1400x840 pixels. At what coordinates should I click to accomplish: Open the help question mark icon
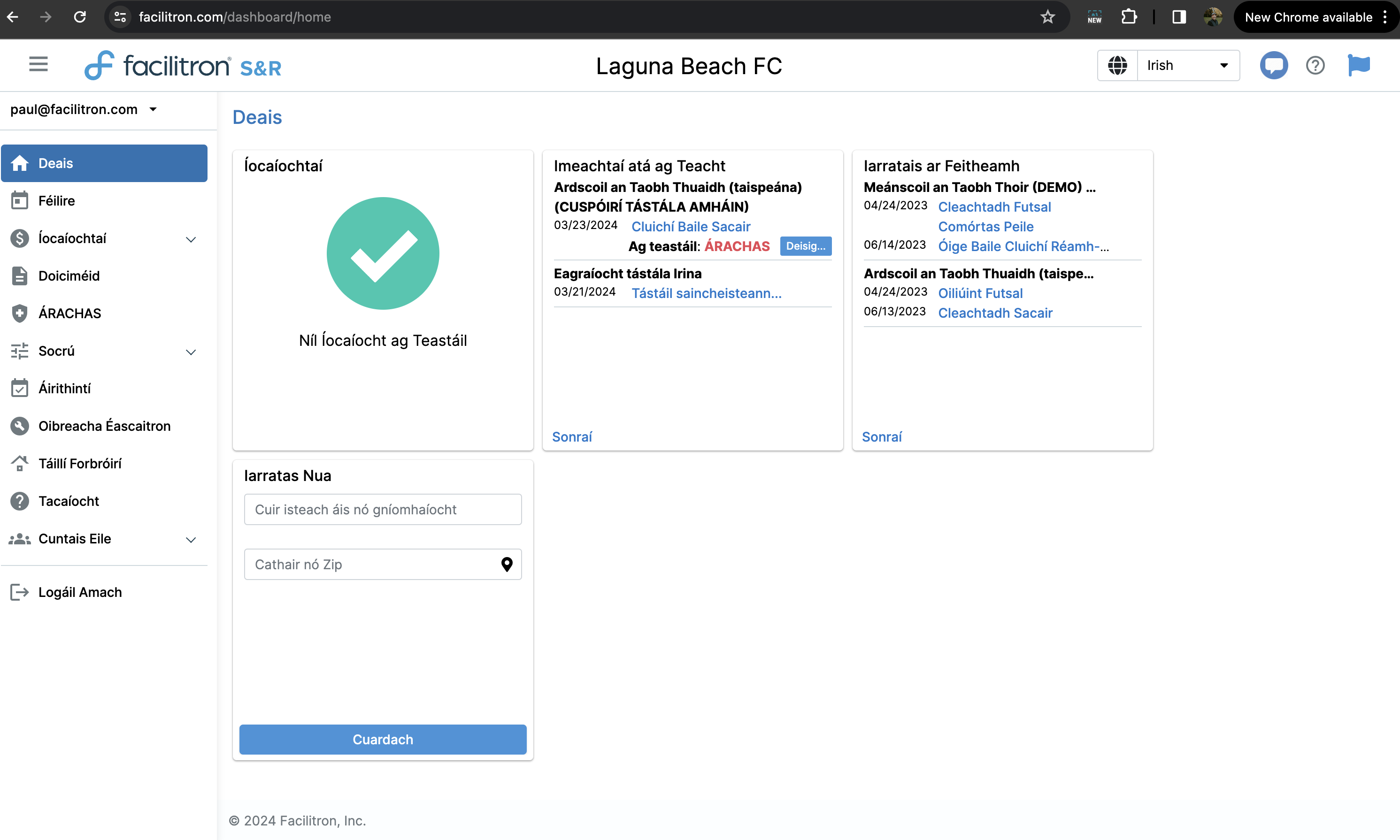coord(1315,66)
